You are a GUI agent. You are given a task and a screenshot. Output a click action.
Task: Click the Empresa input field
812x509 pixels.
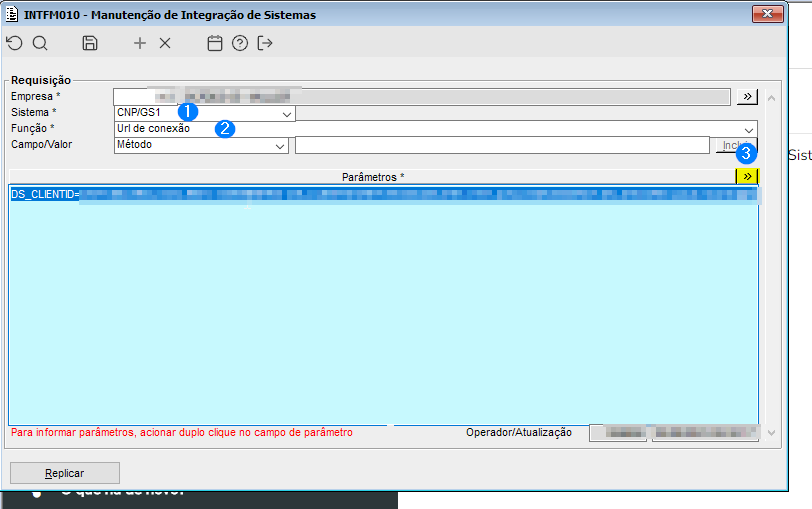click(422, 97)
